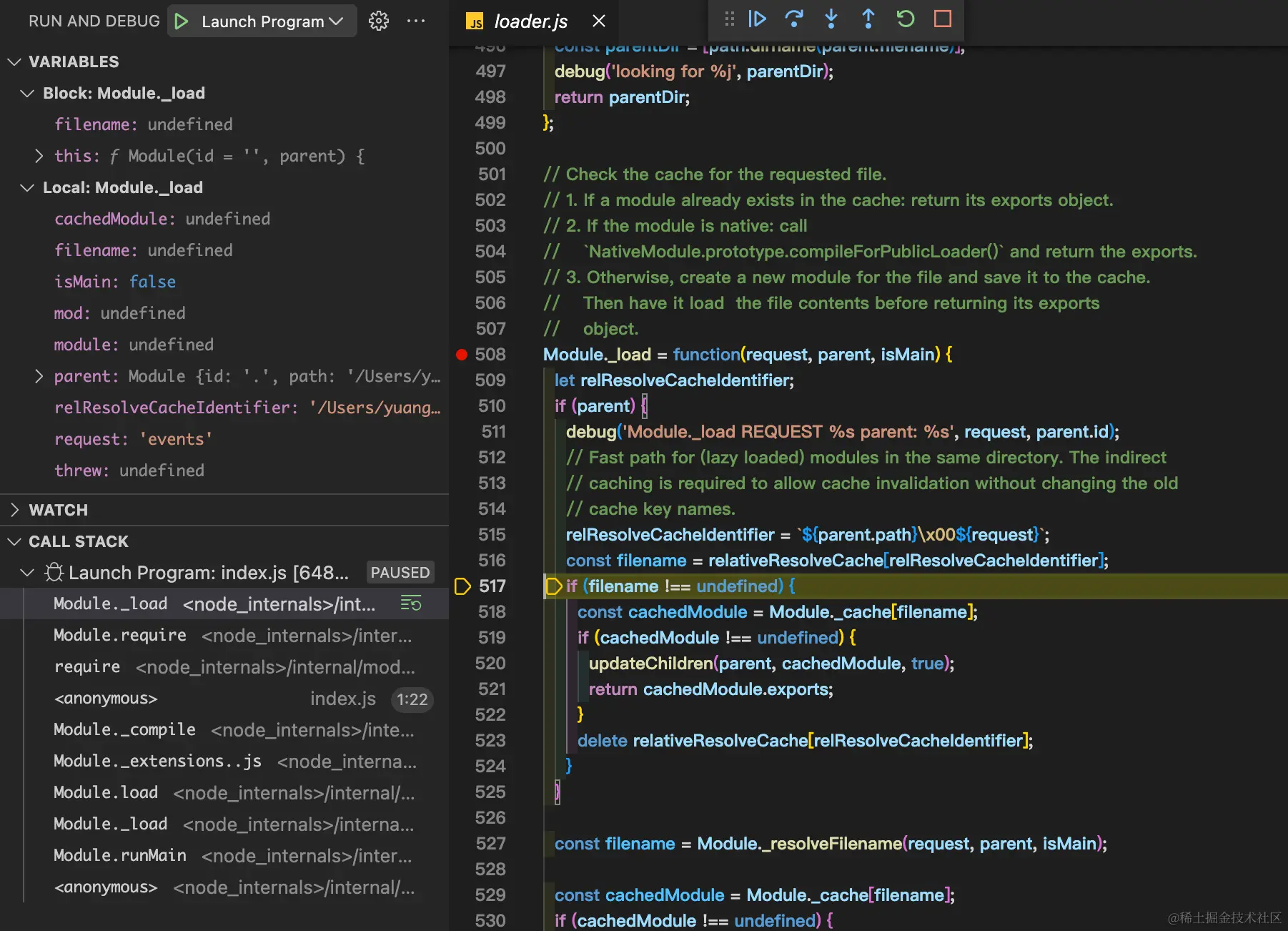1288x931 pixels.
Task: Open launch.json with the gear icon
Action: click(x=379, y=21)
